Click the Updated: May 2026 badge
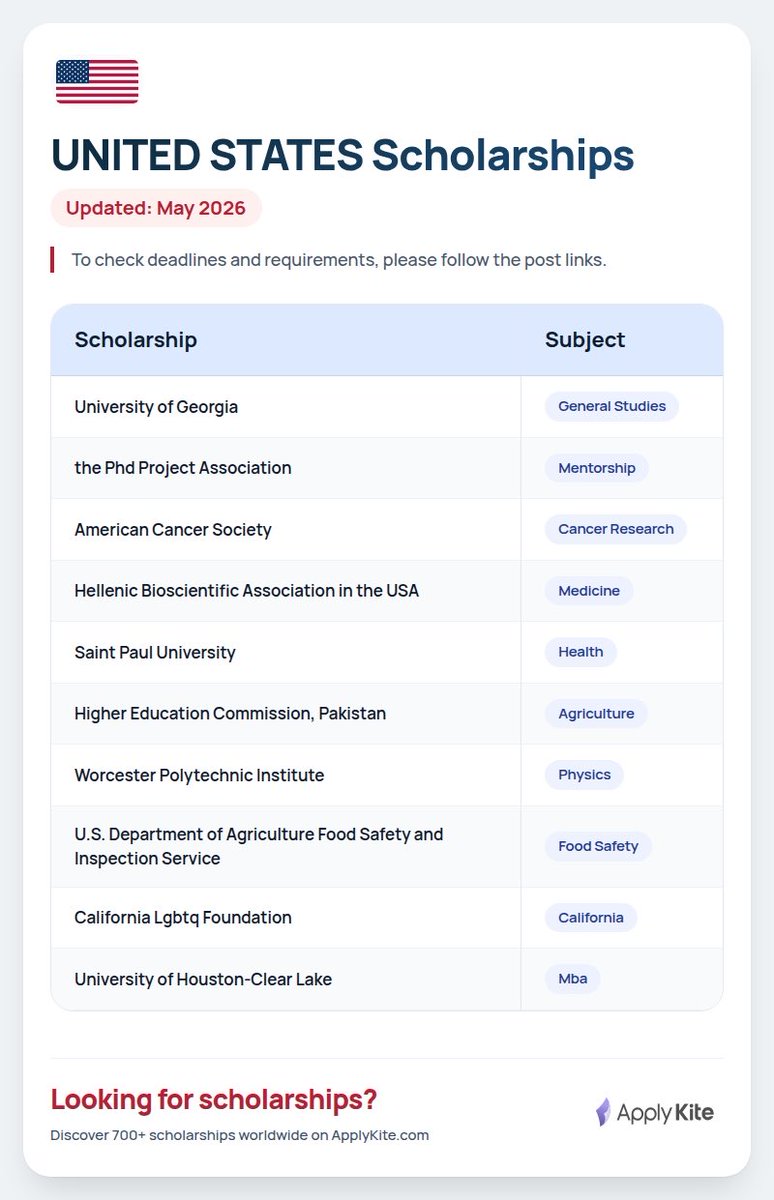Screen dimensions: 774x1200 click(156, 208)
